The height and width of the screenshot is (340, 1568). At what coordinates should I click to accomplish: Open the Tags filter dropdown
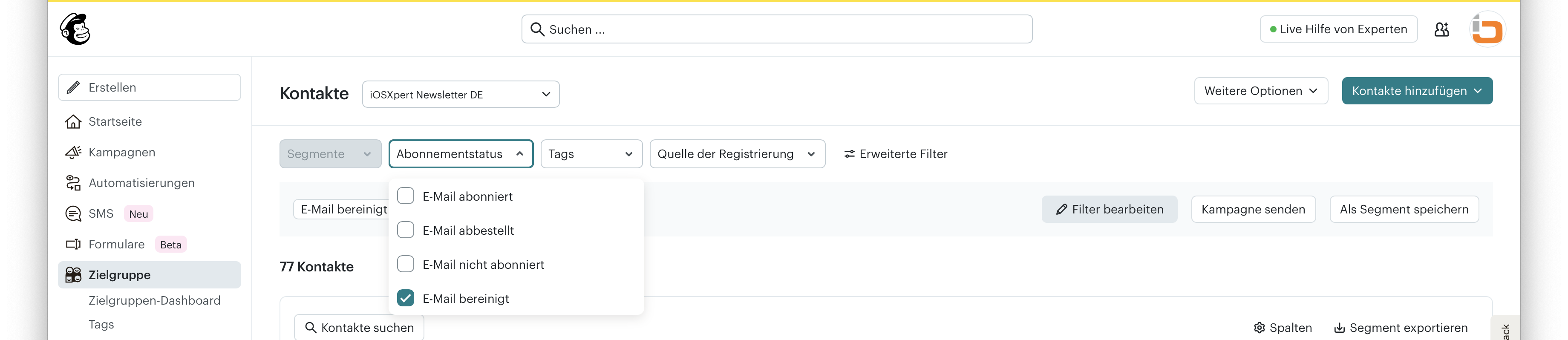click(x=591, y=154)
